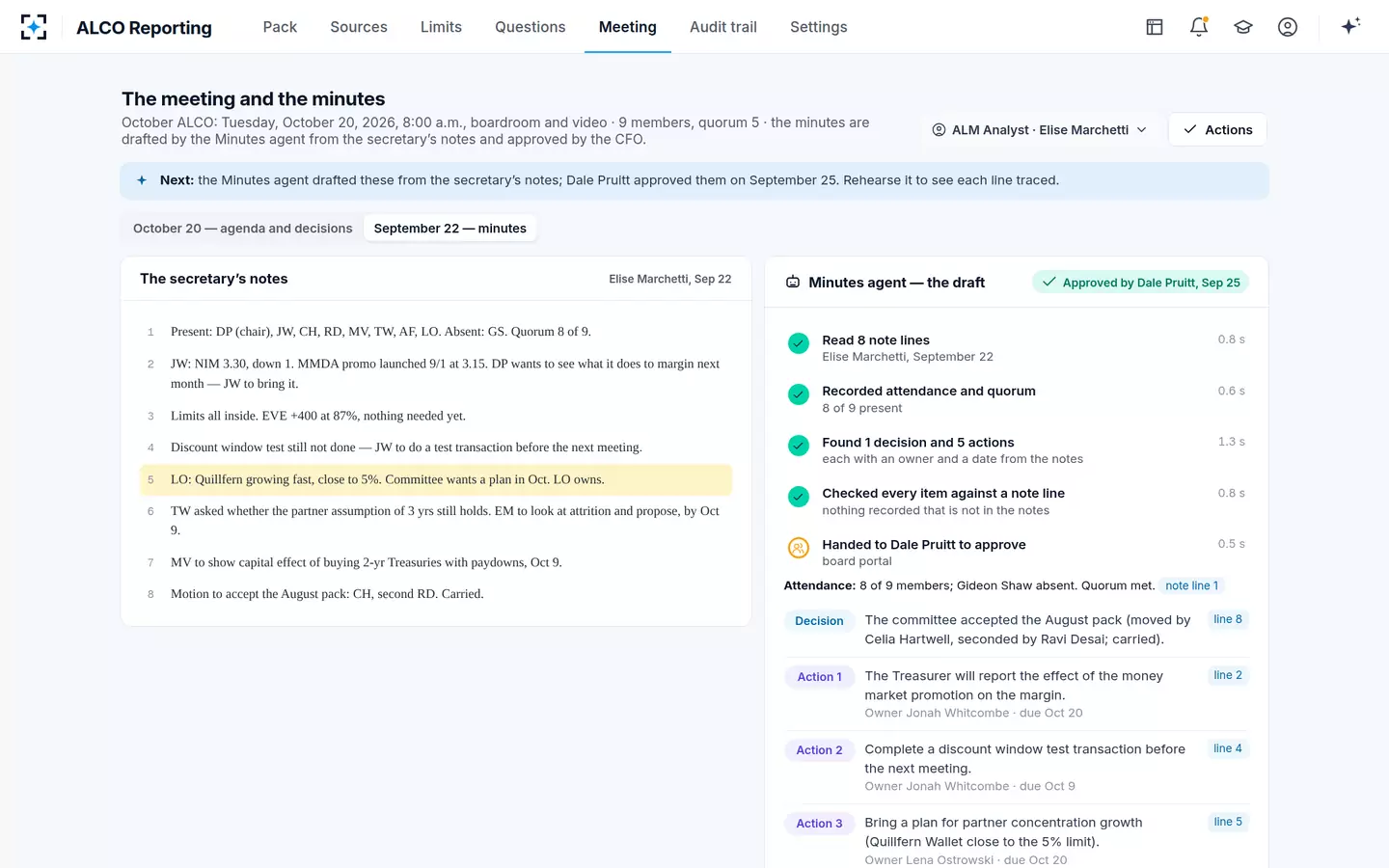This screenshot has width=1389, height=868.
Task: Select the September 22 — minutes tab
Action: (450, 229)
